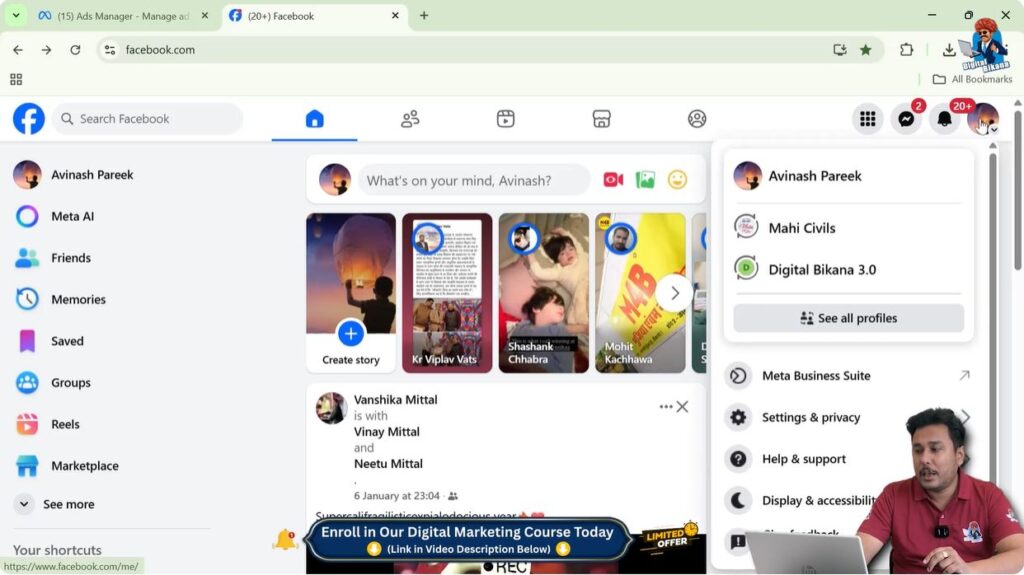The height and width of the screenshot is (575, 1024).
Task: Open profile picture beside the composer
Action: [335, 180]
